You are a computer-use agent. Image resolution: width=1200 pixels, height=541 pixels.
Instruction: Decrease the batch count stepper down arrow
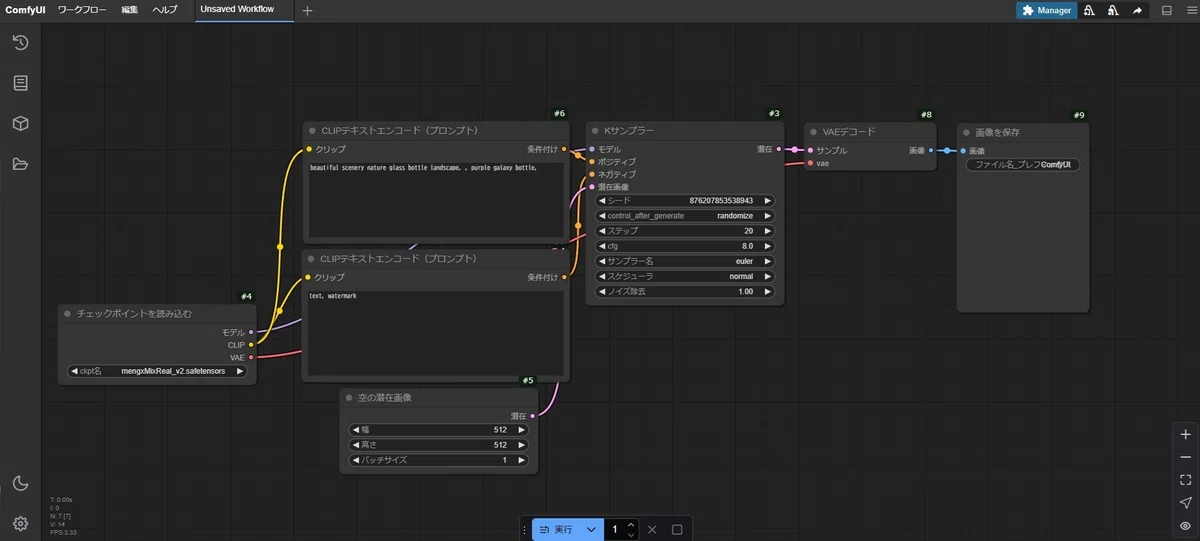tap(631, 534)
